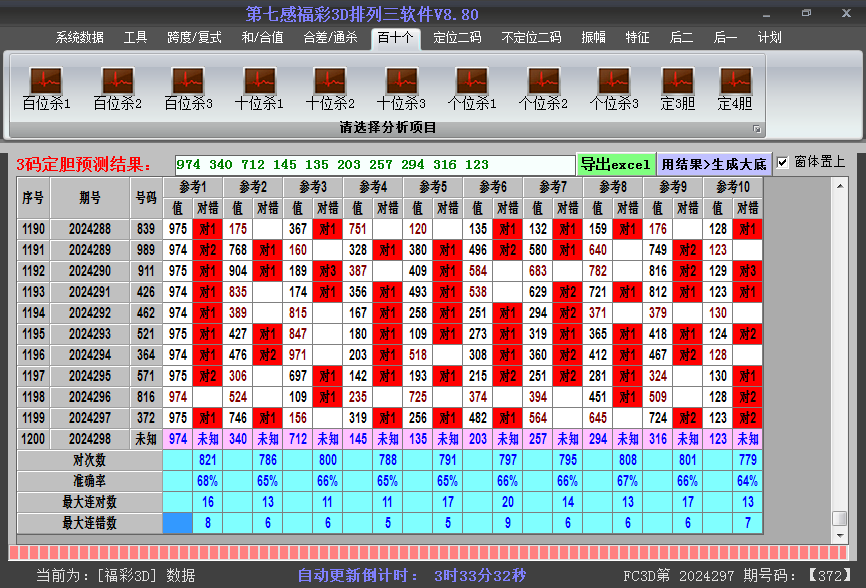Click the 参考10 column header
866x588 pixels.
click(x=733, y=187)
